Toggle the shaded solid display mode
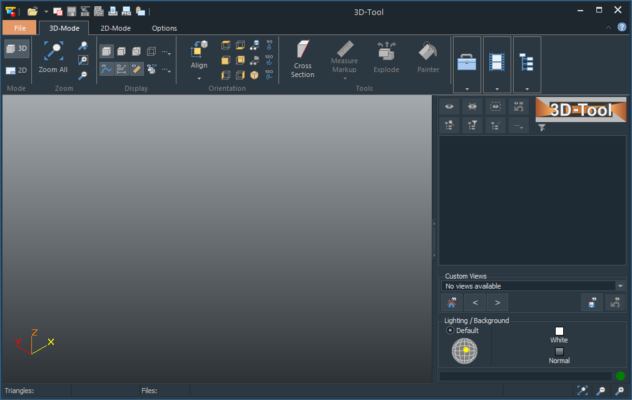This screenshot has height=400, width=632. coord(106,51)
